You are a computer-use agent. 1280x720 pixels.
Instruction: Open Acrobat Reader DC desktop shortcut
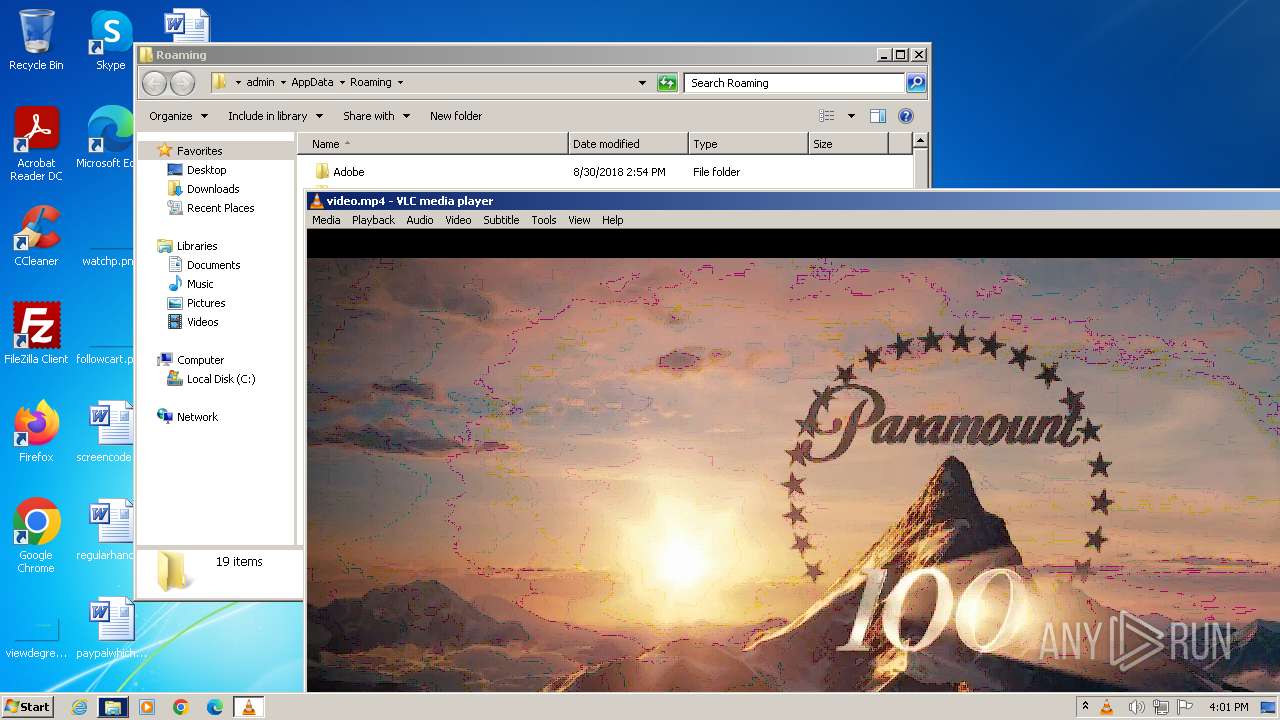[x=36, y=145]
